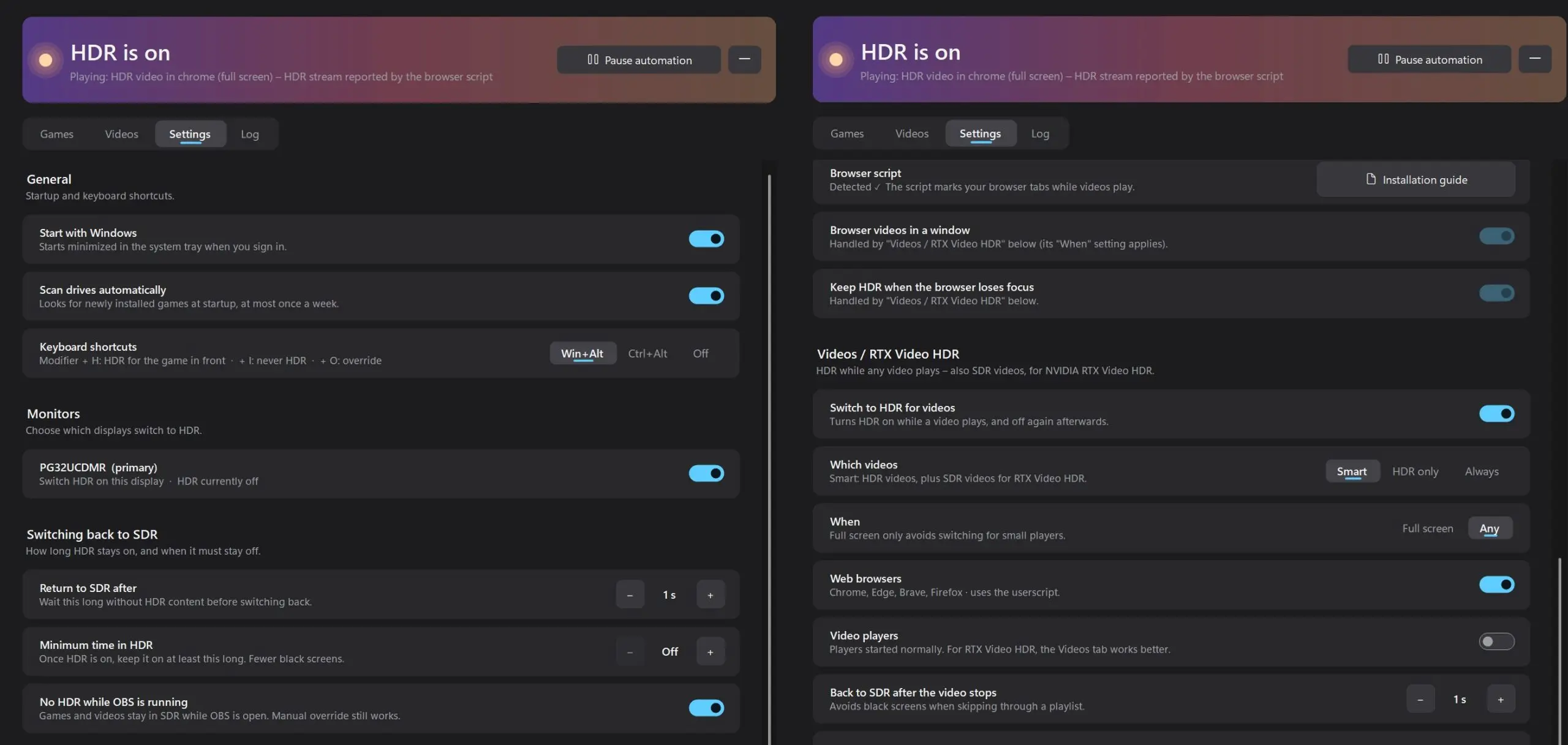Click the HDR status sun icon in right window

coord(835,59)
